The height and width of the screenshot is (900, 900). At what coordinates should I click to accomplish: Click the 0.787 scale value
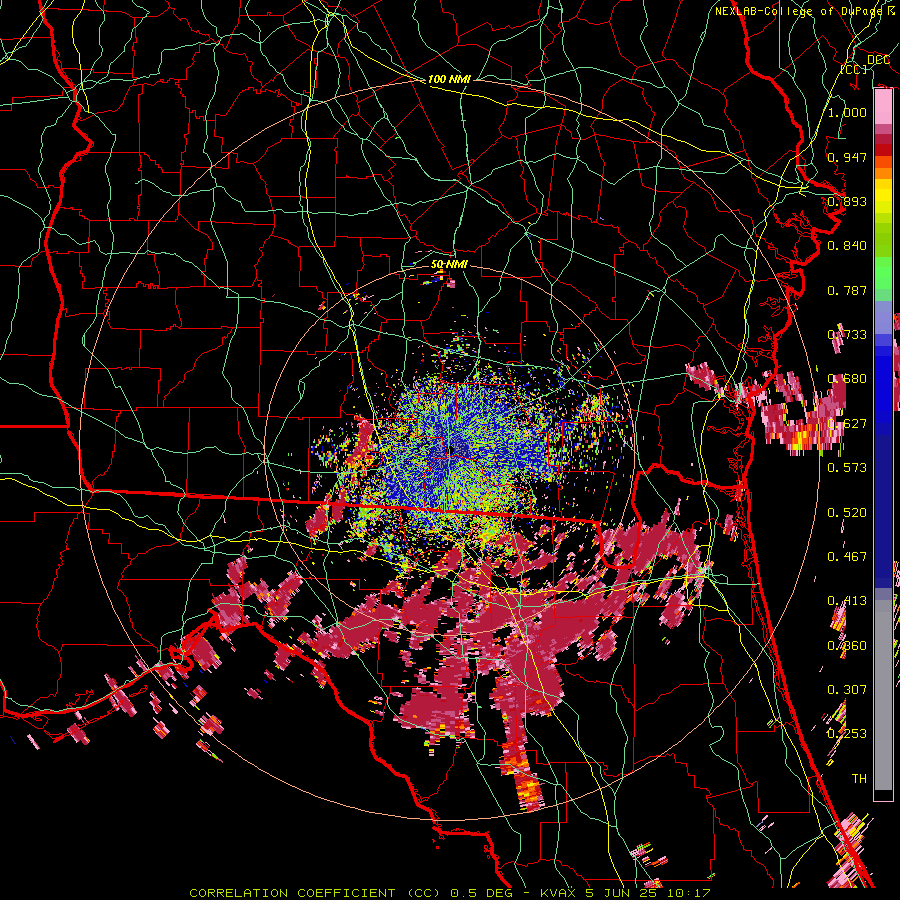click(x=847, y=290)
